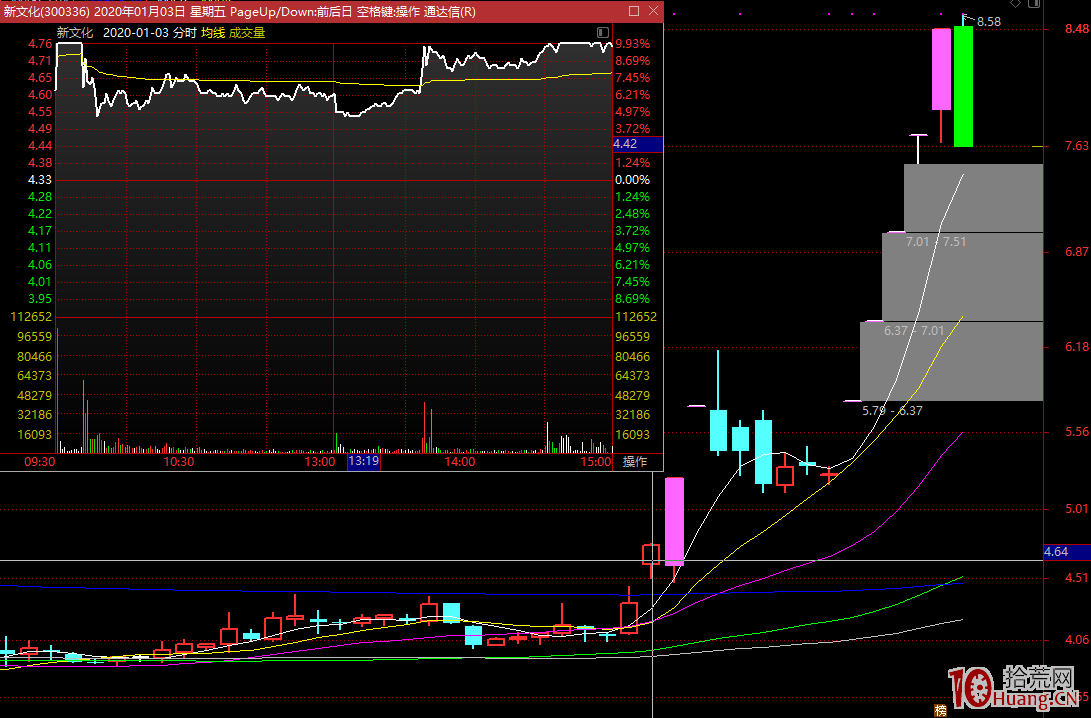This screenshot has height=718, width=1091.
Task: Close the 新文化 intraday popup window
Action: 652,11
